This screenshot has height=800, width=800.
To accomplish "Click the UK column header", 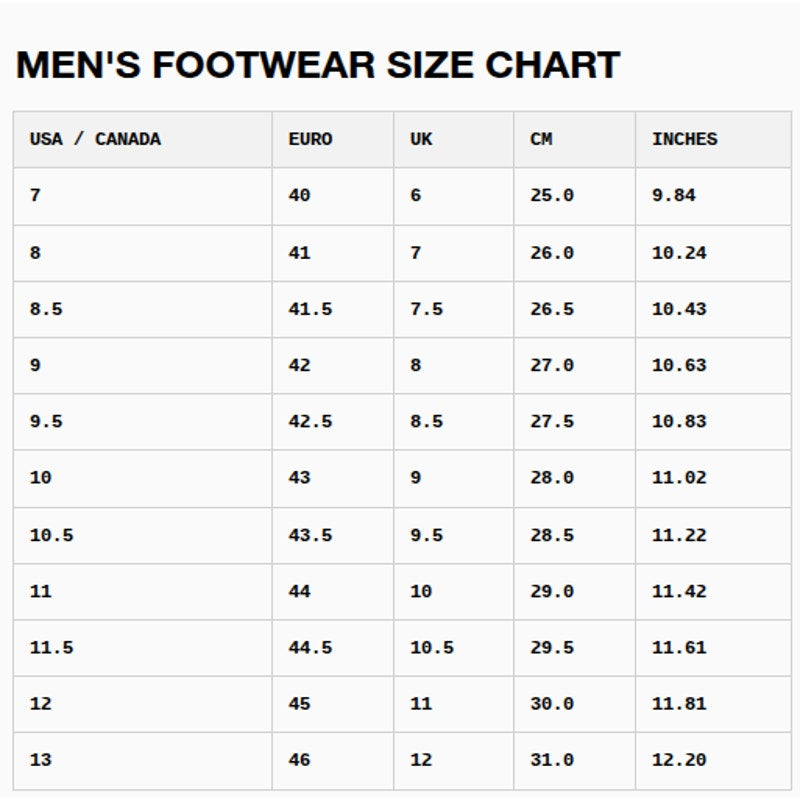I will pos(454,139).
